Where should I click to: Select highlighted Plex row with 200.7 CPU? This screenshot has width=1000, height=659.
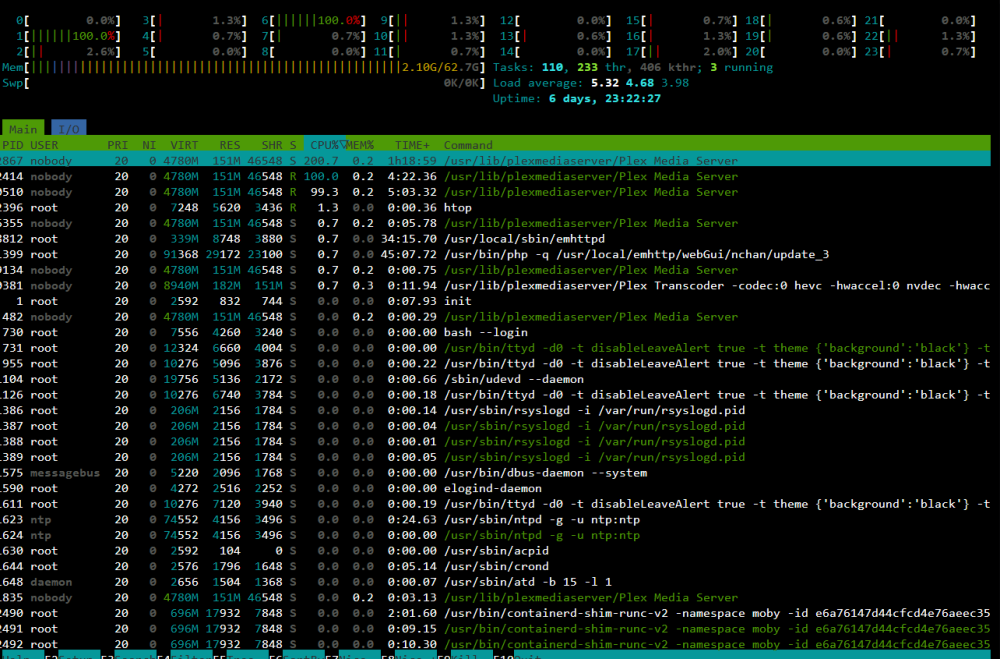tap(496, 161)
